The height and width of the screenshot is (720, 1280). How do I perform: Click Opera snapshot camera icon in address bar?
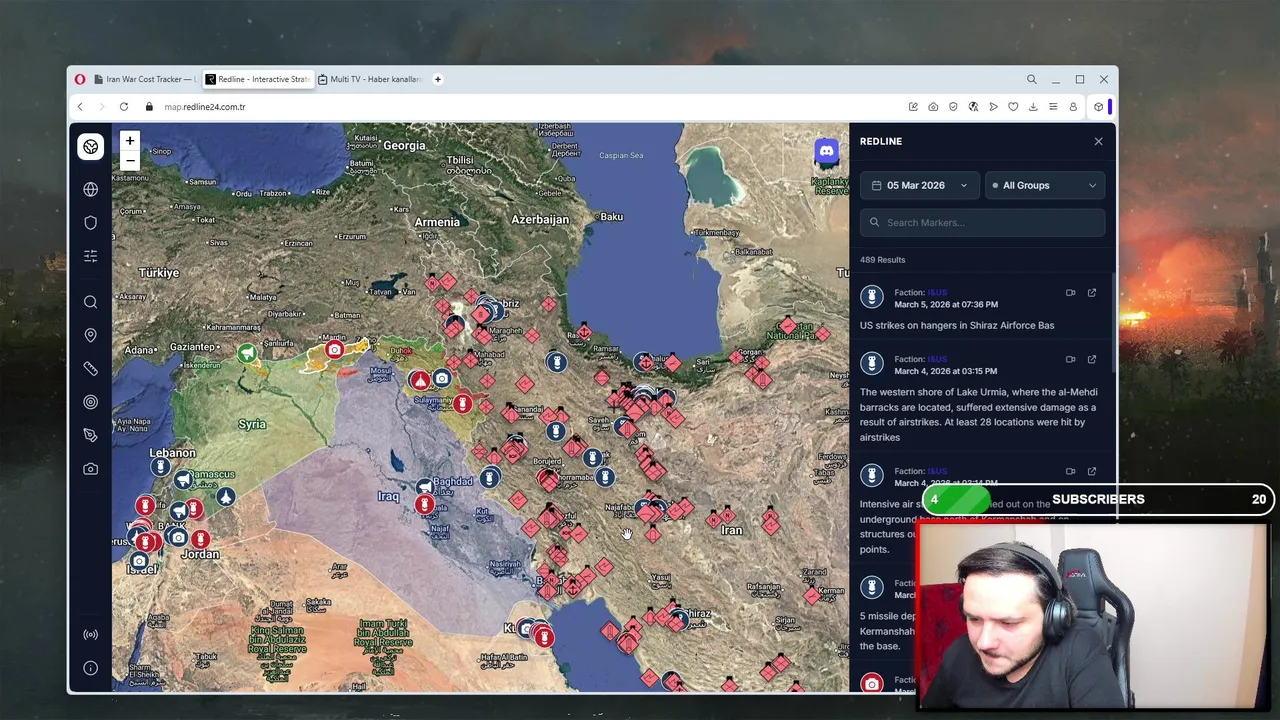[x=933, y=107]
